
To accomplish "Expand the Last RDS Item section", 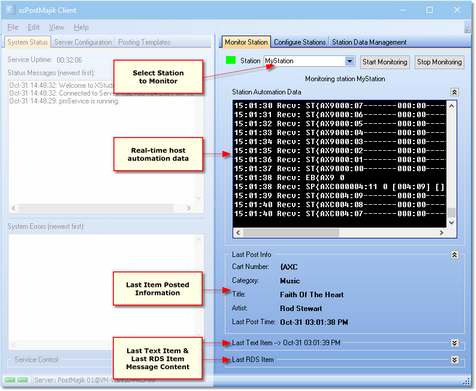I will tap(454, 360).
